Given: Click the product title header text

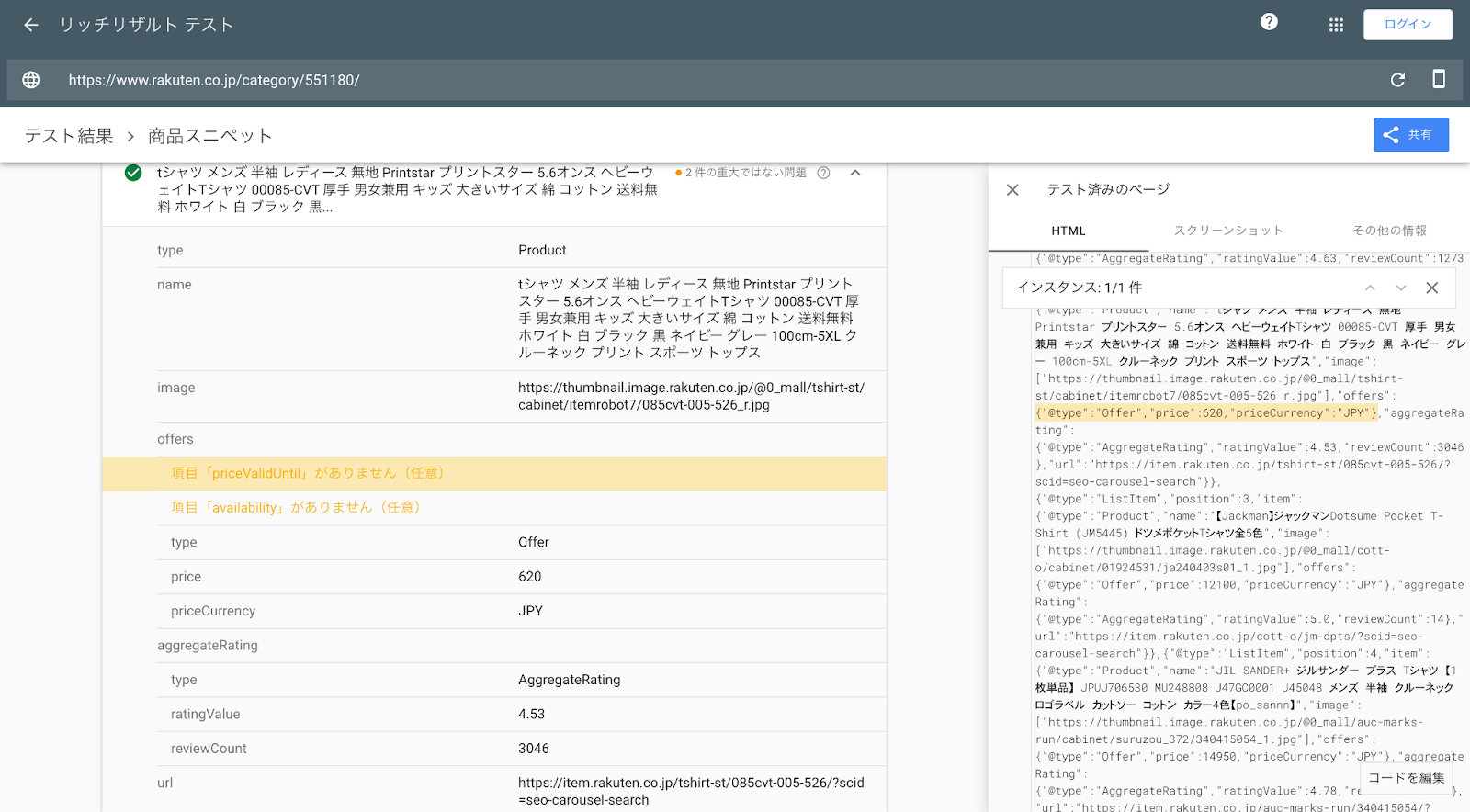Looking at the screenshot, I should [x=407, y=189].
